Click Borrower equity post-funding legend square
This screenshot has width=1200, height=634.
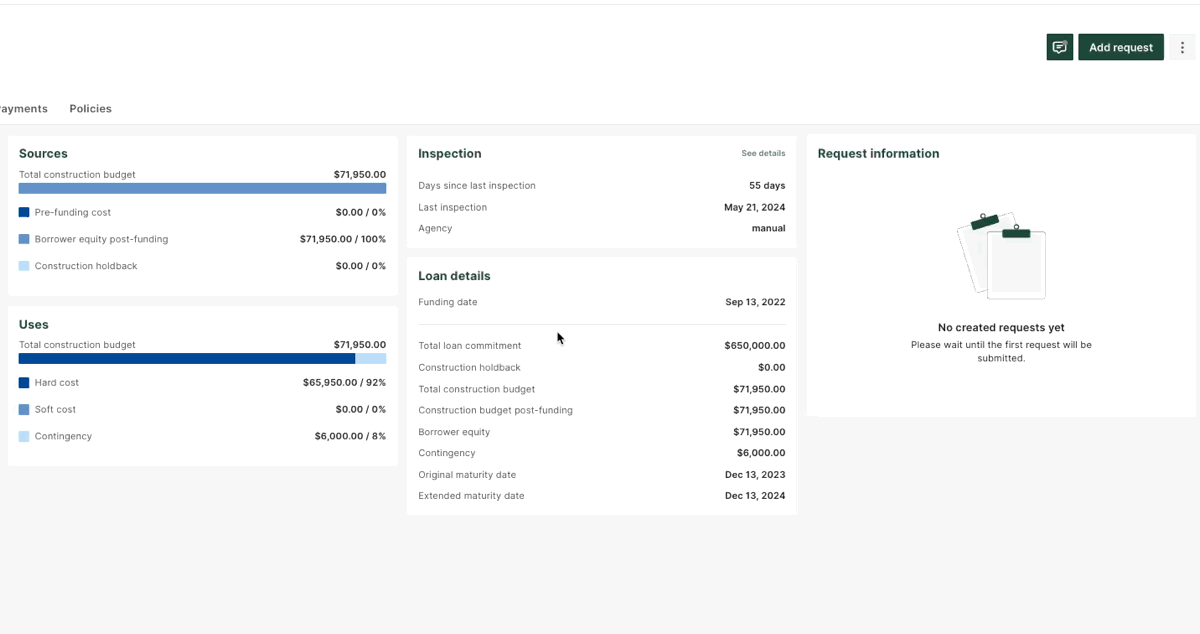click(24, 239)
